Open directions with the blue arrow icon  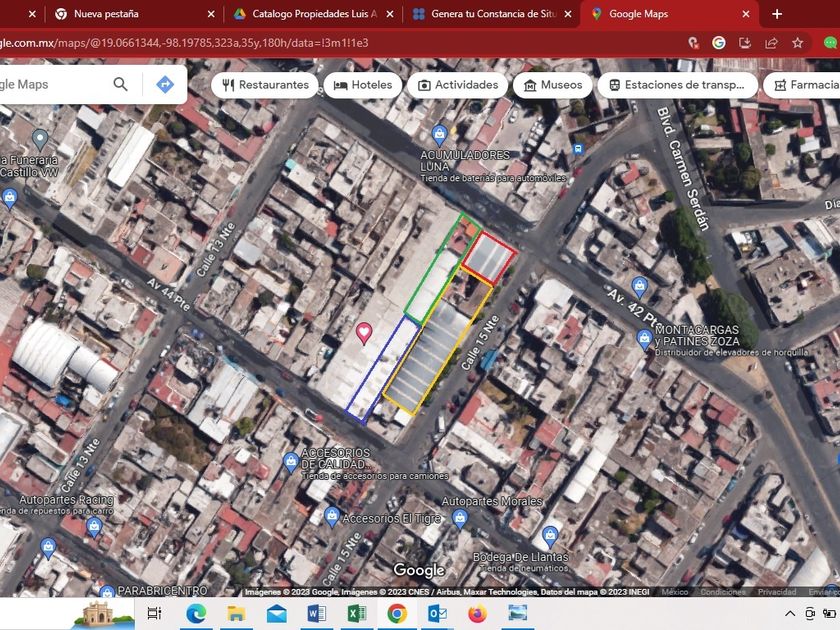click(x=165, y=85)
